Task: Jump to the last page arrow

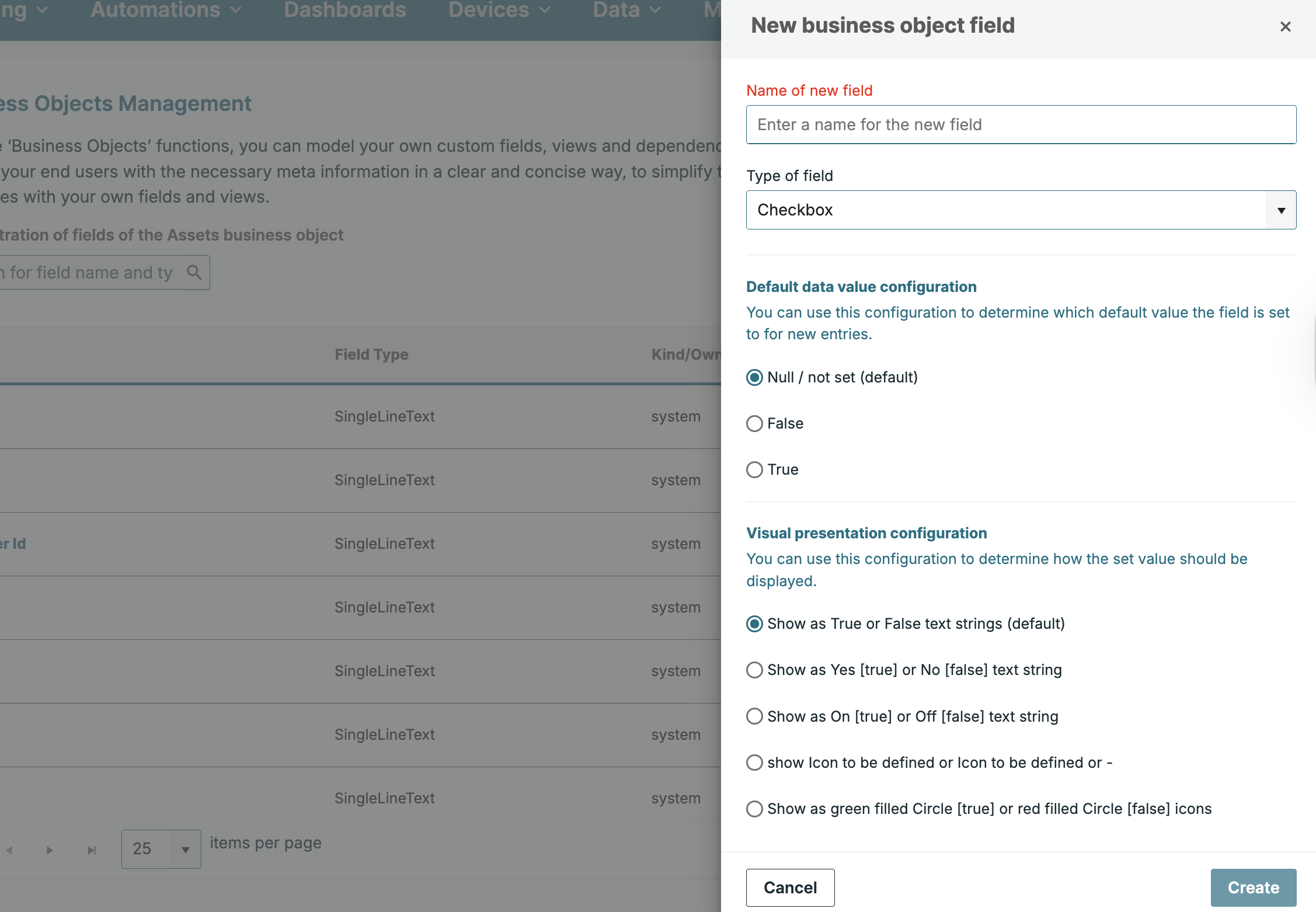Action: click(x=92, y=850)
